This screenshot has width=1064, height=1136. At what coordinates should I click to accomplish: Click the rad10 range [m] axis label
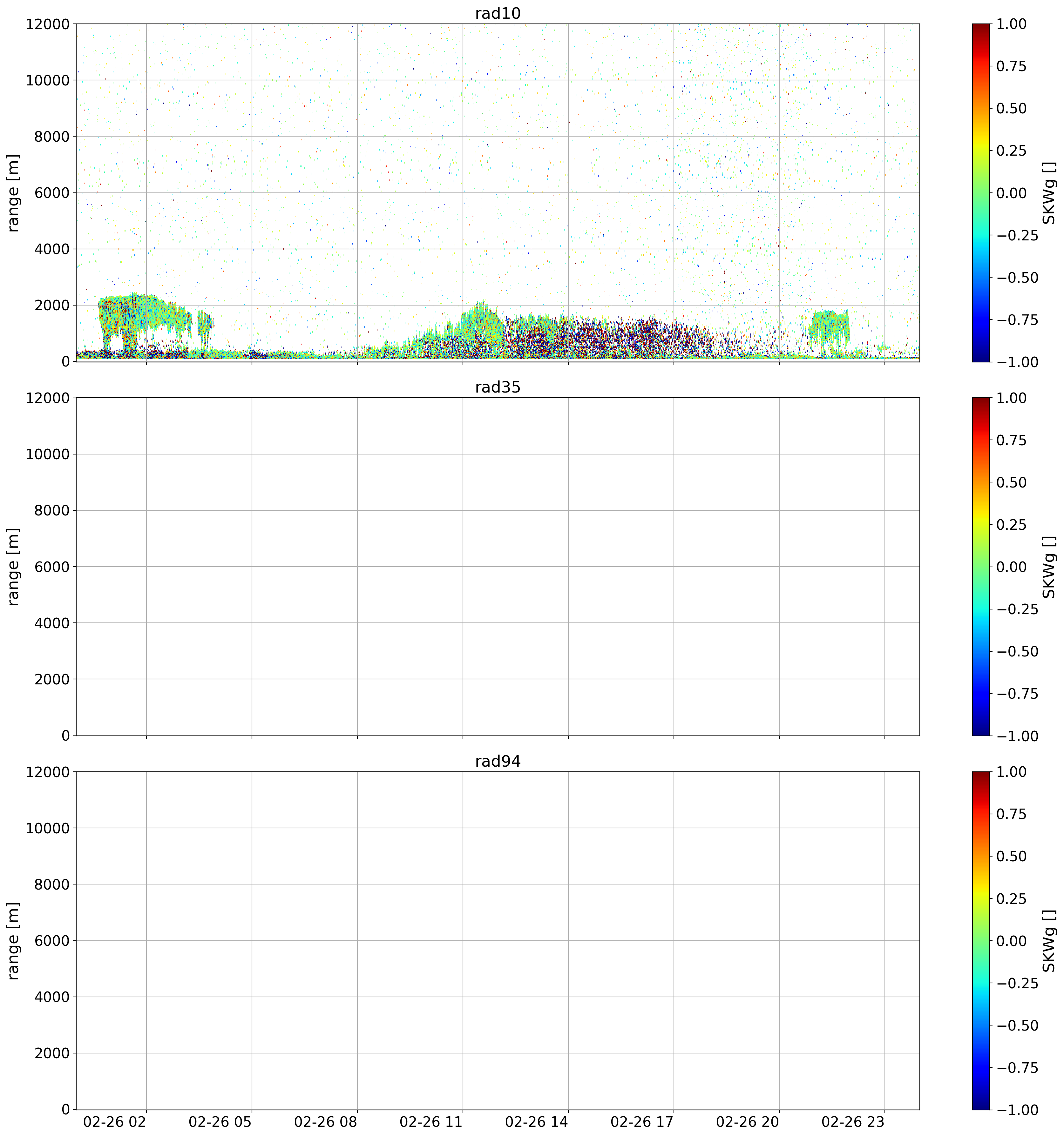[13, 192]
